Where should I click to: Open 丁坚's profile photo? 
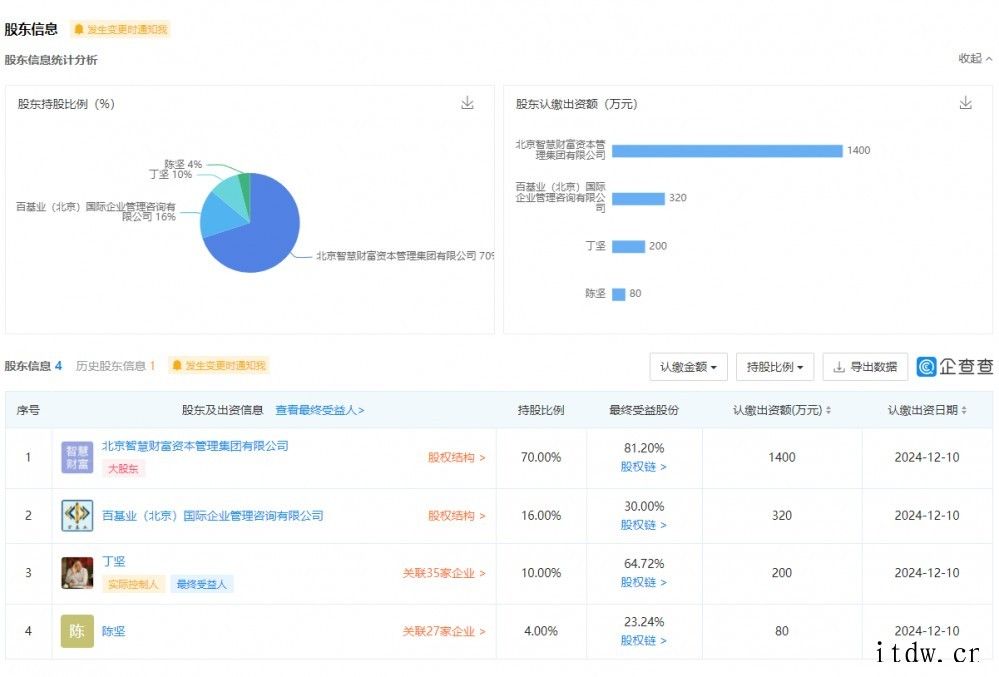[77, 573]
